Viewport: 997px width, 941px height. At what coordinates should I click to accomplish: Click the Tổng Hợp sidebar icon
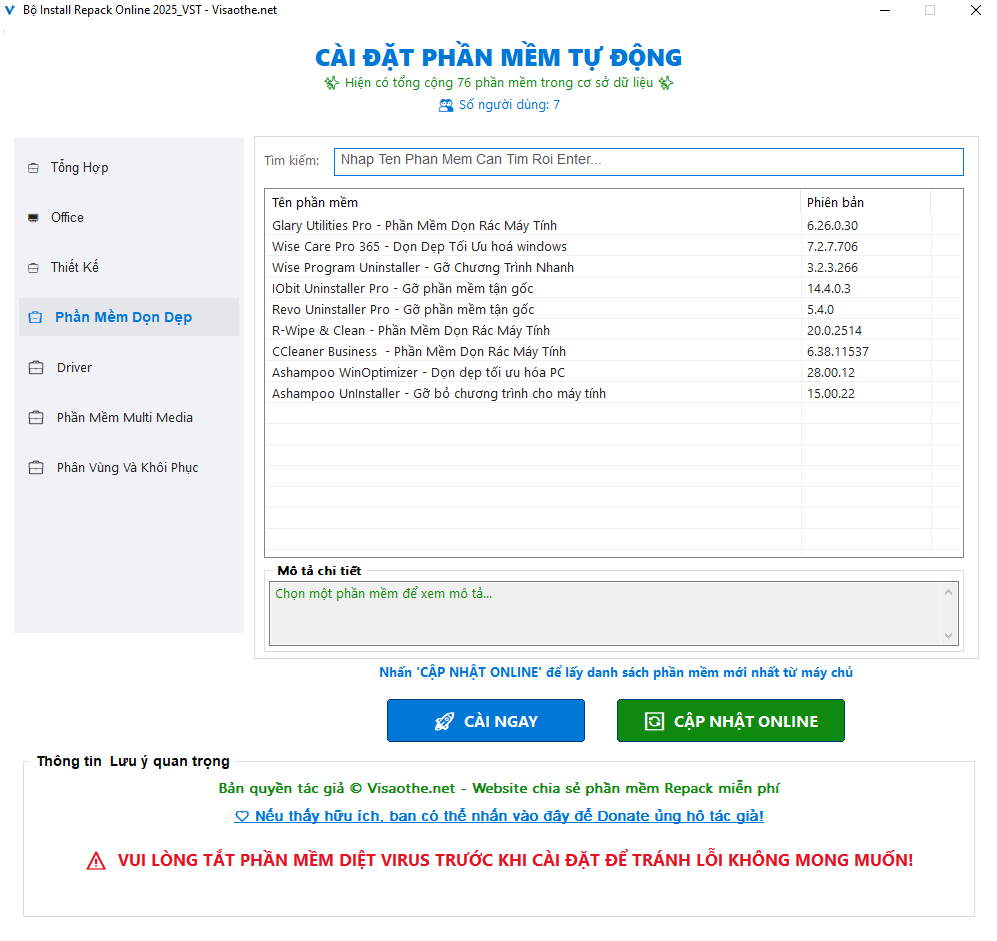[x=33, y=168]
